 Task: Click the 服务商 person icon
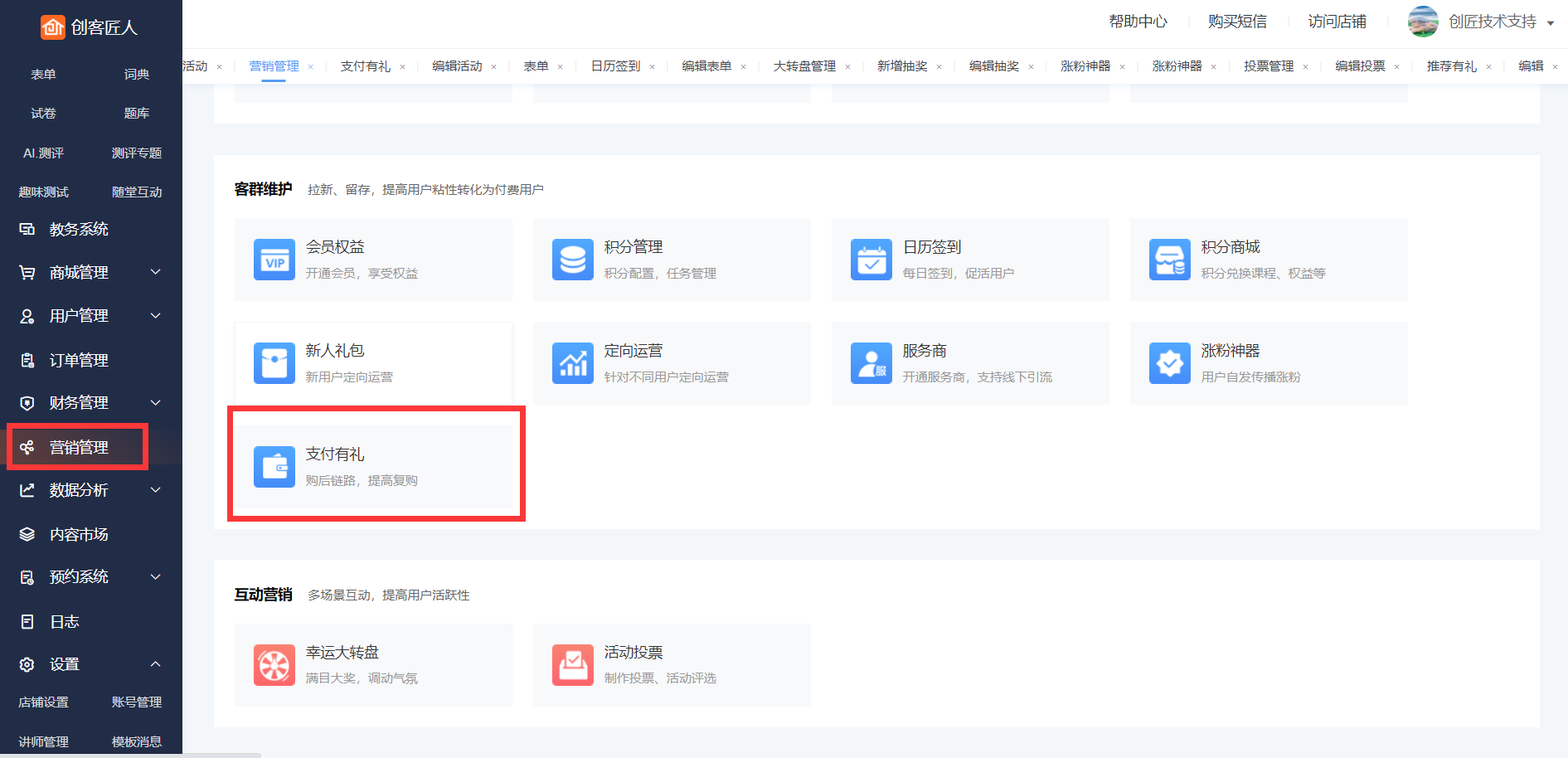[x=871, y=364]
